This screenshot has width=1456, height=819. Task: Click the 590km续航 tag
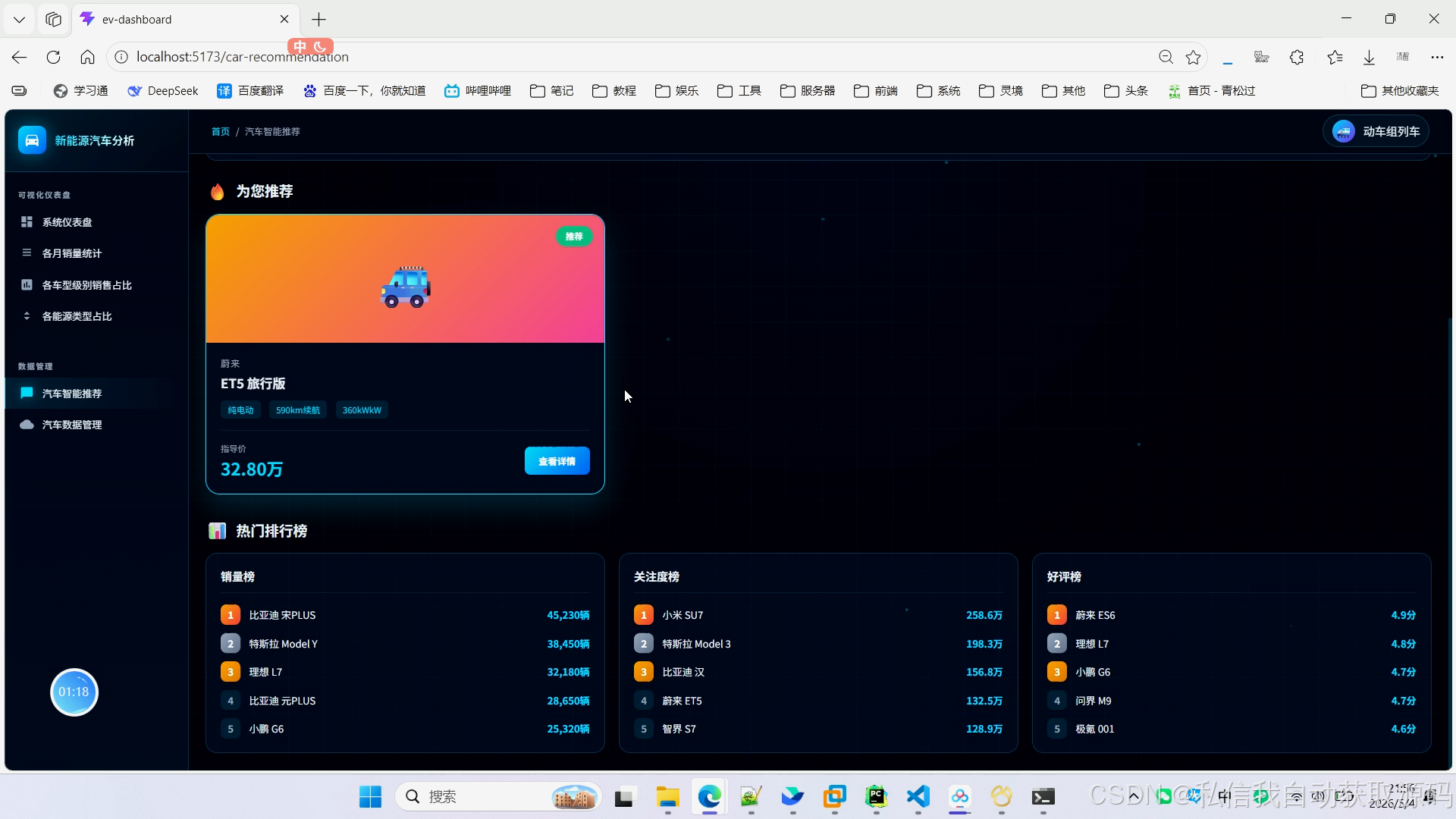pos(297,410)
